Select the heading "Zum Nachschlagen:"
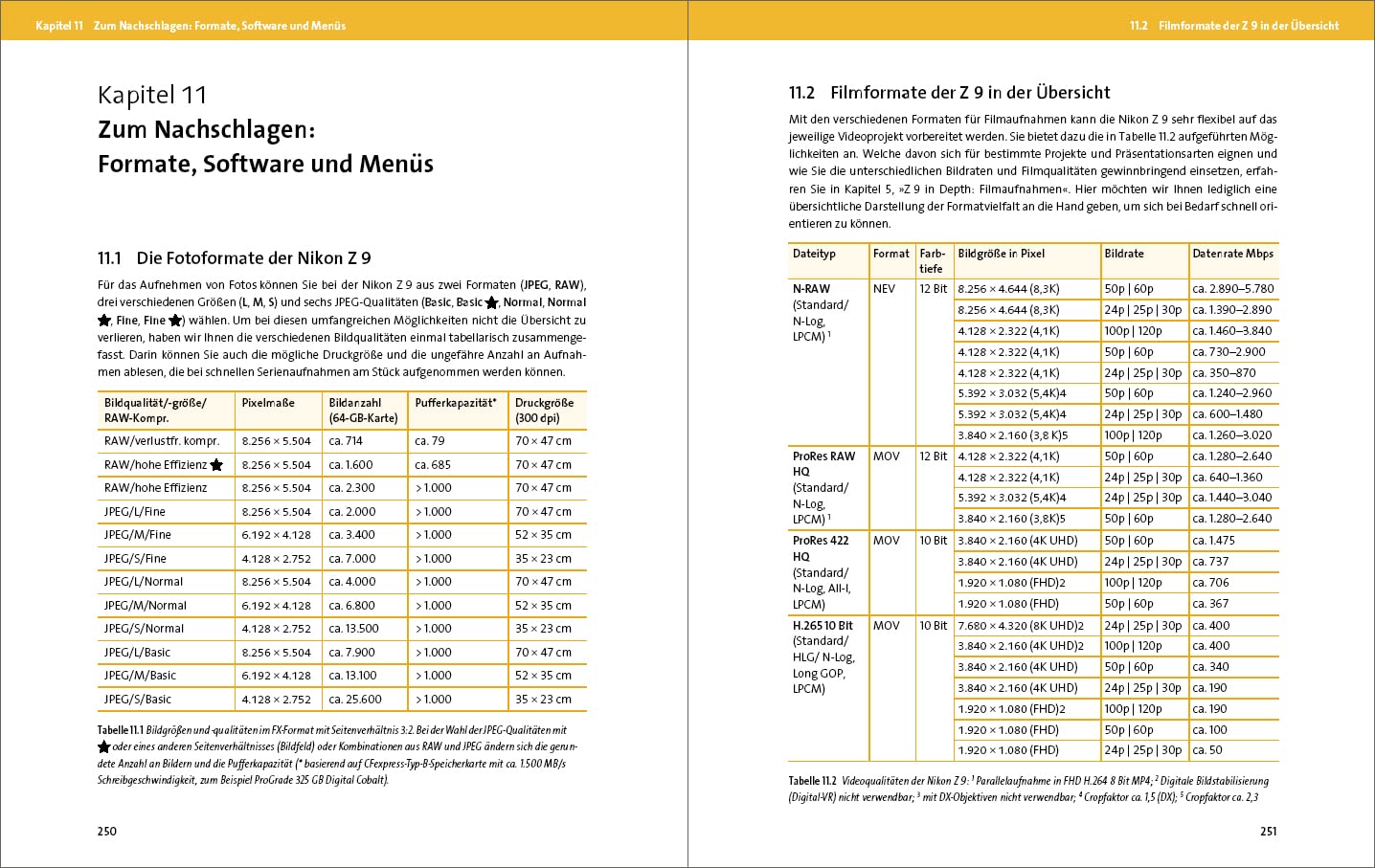The image size is (1375, 868). pyautogui.click(x=206, y=129)
